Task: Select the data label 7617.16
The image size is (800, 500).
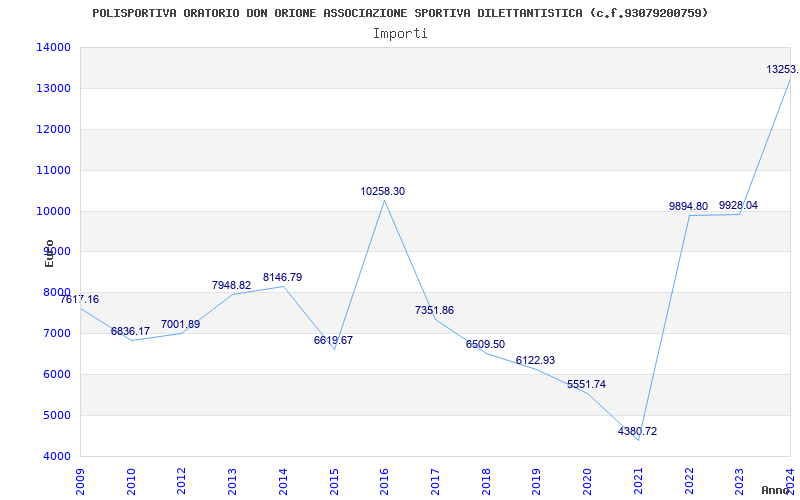Action: point(80,299)
